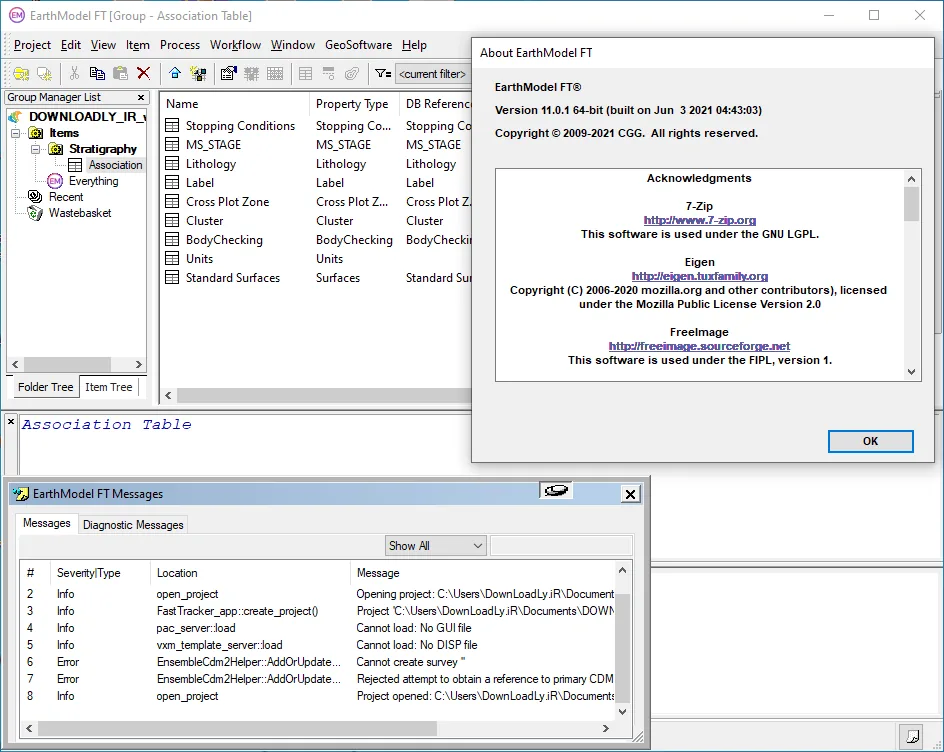Open the 7-zip.org link
Image resolution: width=944 pixels, height=752 pixels.
tap(700, 220)
